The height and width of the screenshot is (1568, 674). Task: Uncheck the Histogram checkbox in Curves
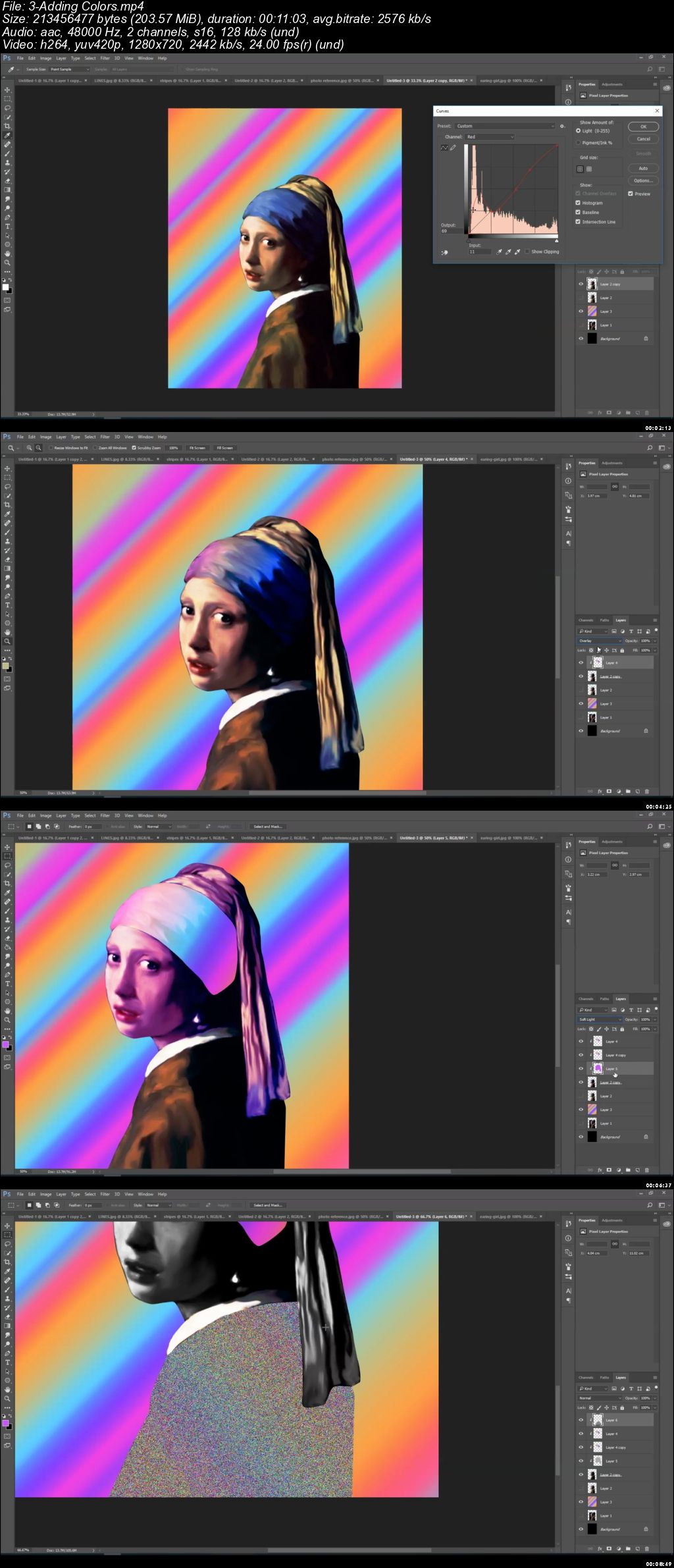click(x=578, y=203)
